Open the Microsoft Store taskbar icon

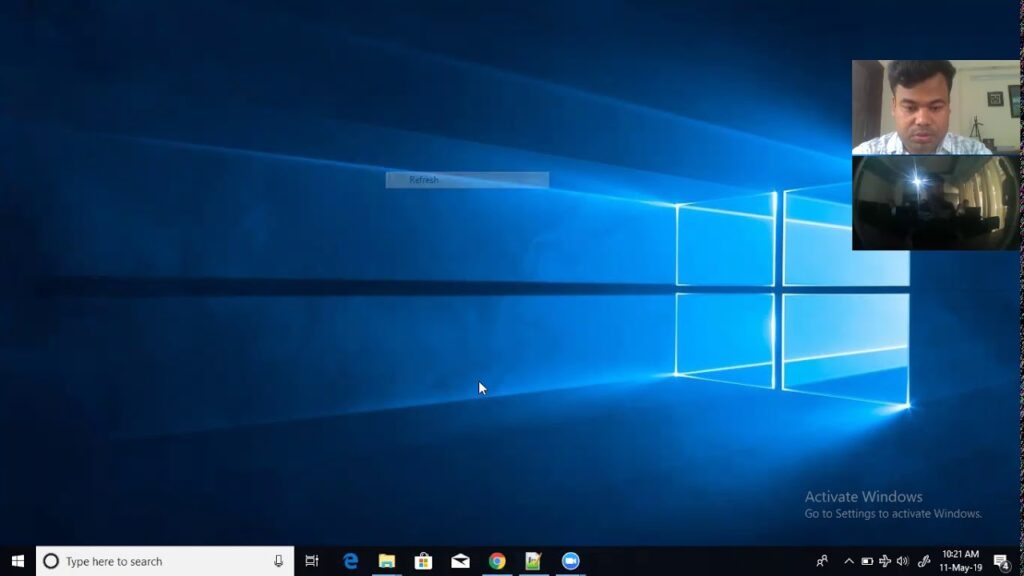(423, 561)
